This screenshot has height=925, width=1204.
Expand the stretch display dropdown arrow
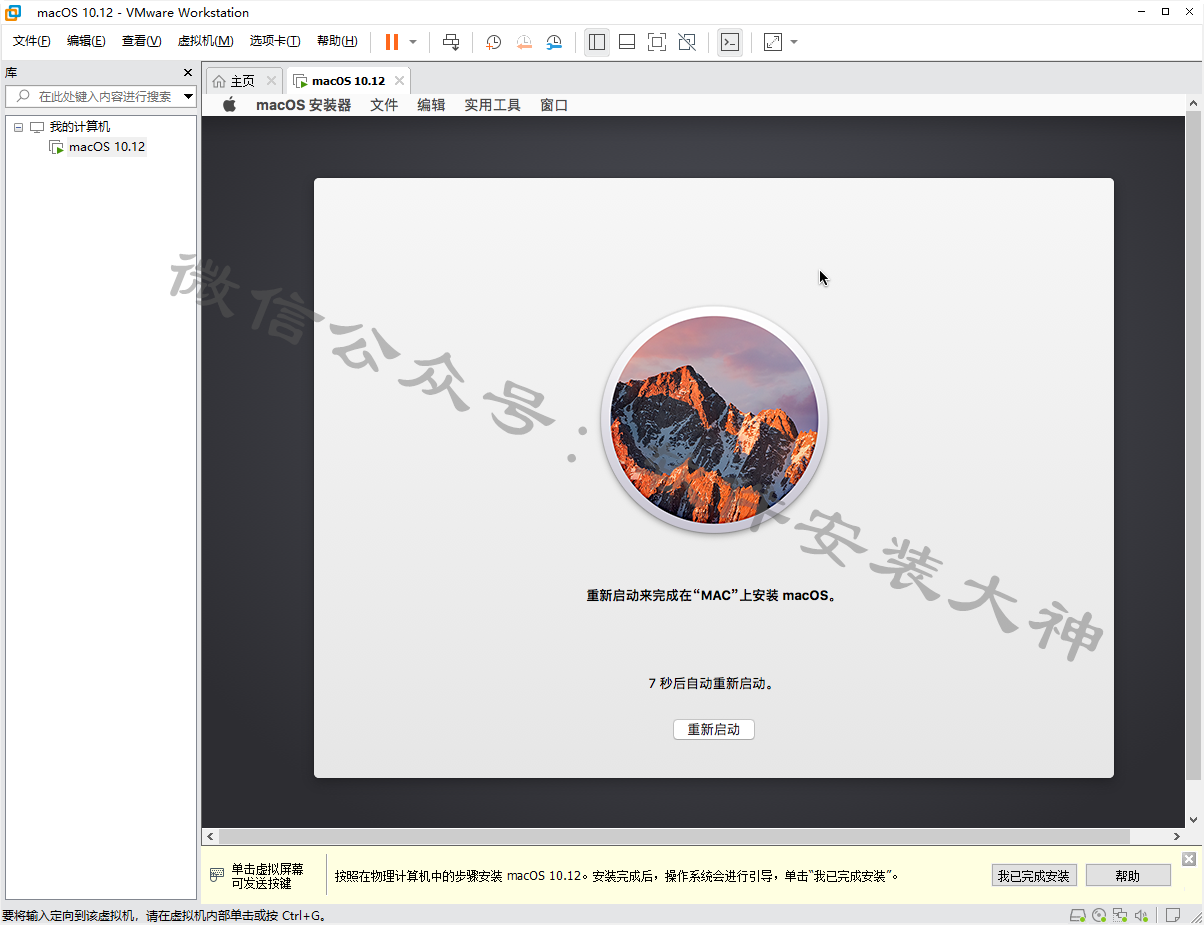tap(794, 42)
